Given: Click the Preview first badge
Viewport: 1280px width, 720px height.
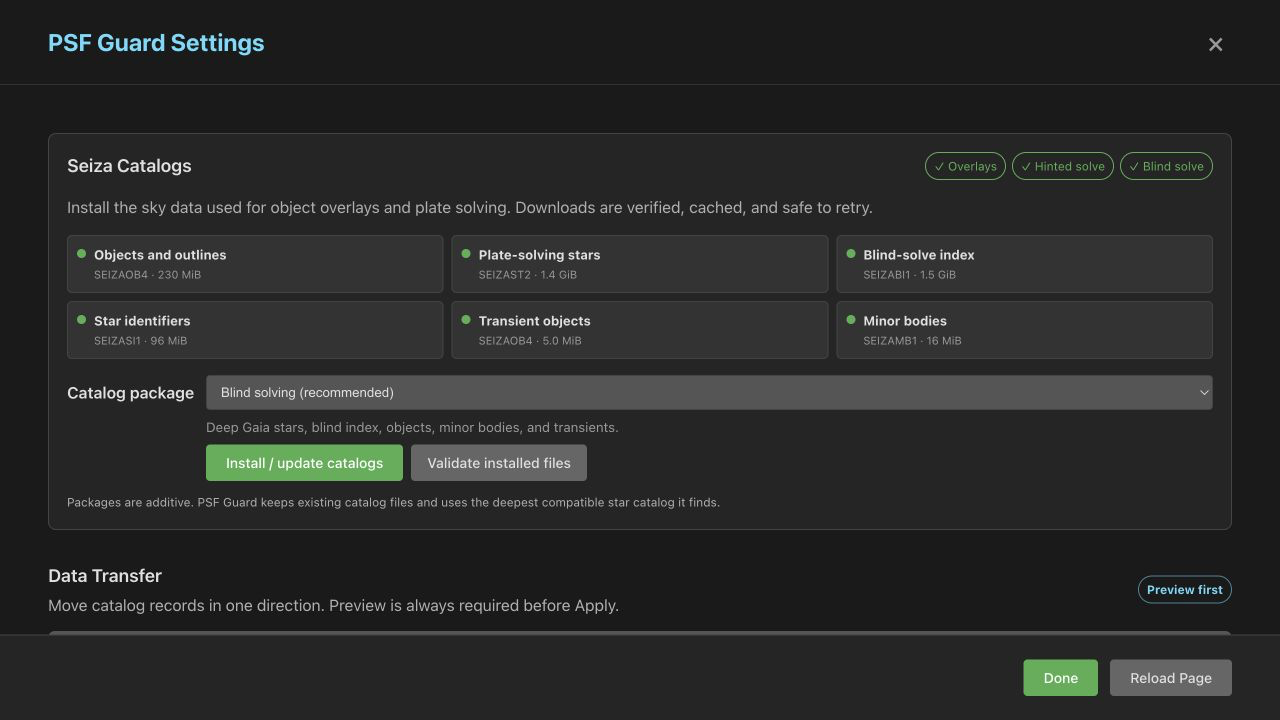Looking at the screenshot, I should point(1185,590).
